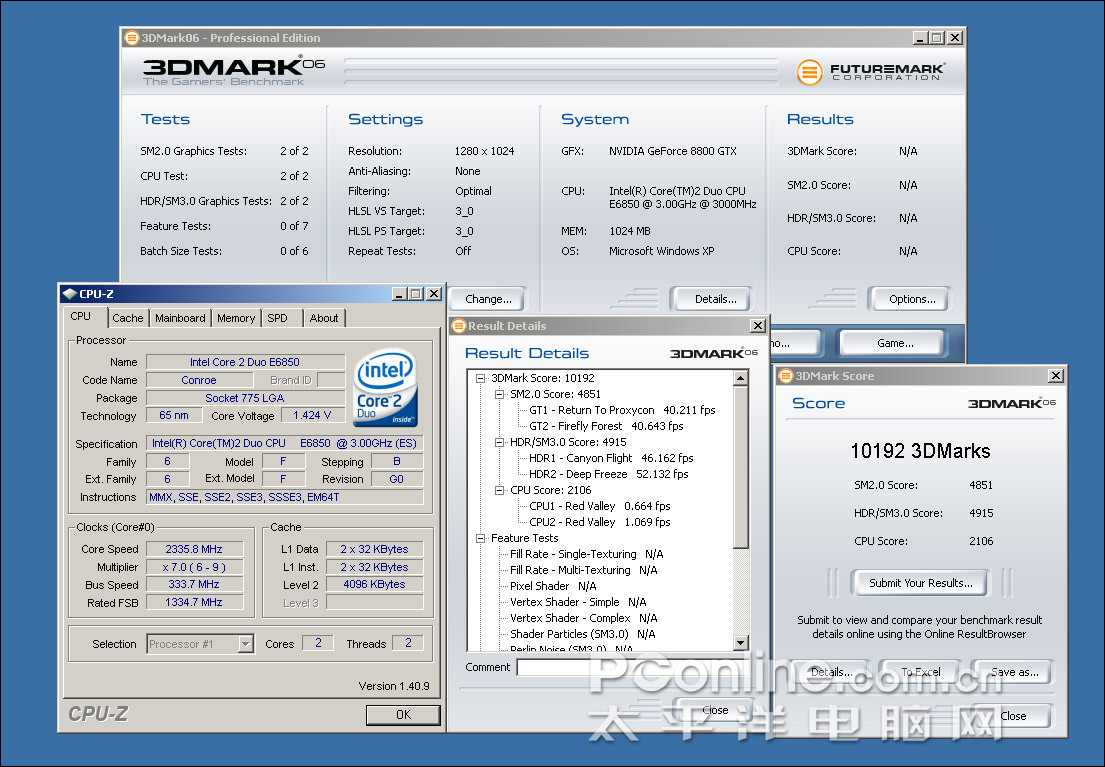This screenshot has width=1105, height=767.
Task: Click the 3DMark06 title bar icon
Action: coord(132,38)
